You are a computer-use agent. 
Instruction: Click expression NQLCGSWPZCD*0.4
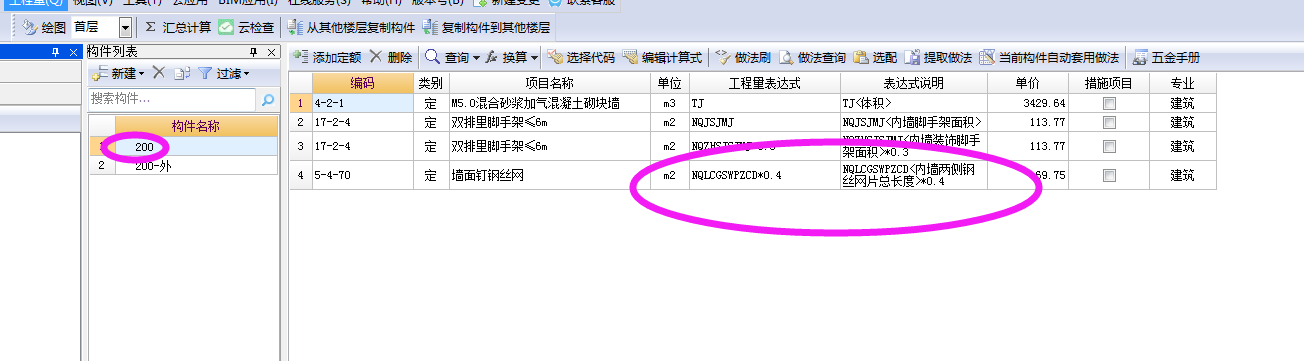(x=764, y=176)
